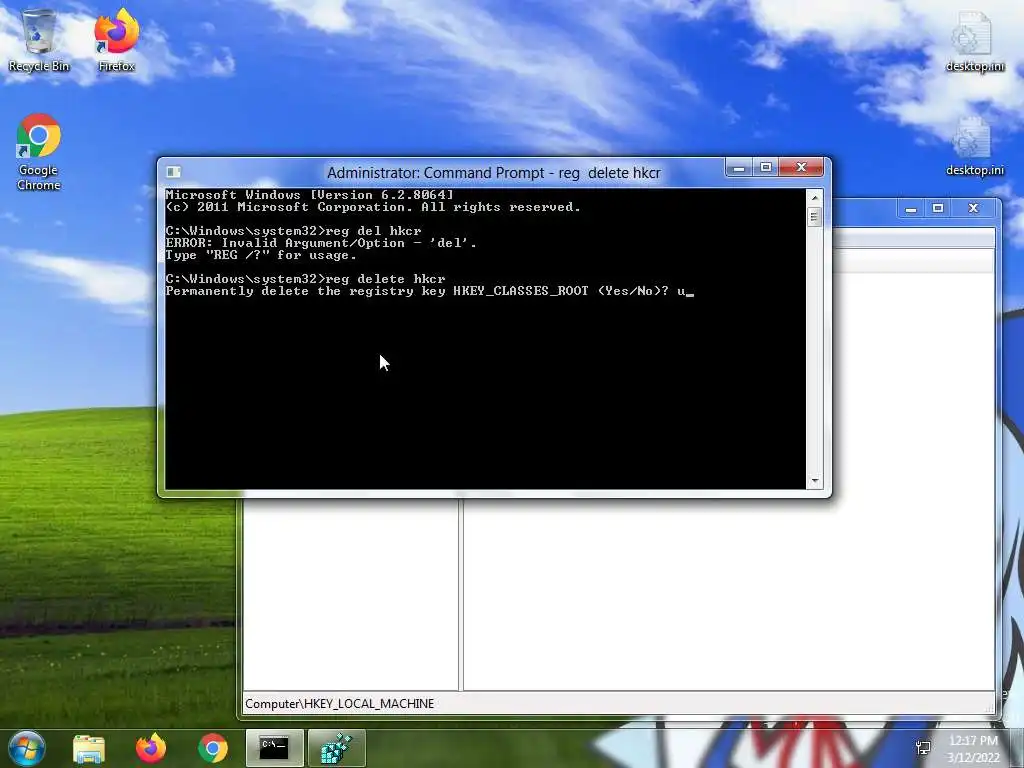Viewport: 1024px width, 768px height.
Task: Switch to Registry Editor taskbar button
Action: [336, 748]
